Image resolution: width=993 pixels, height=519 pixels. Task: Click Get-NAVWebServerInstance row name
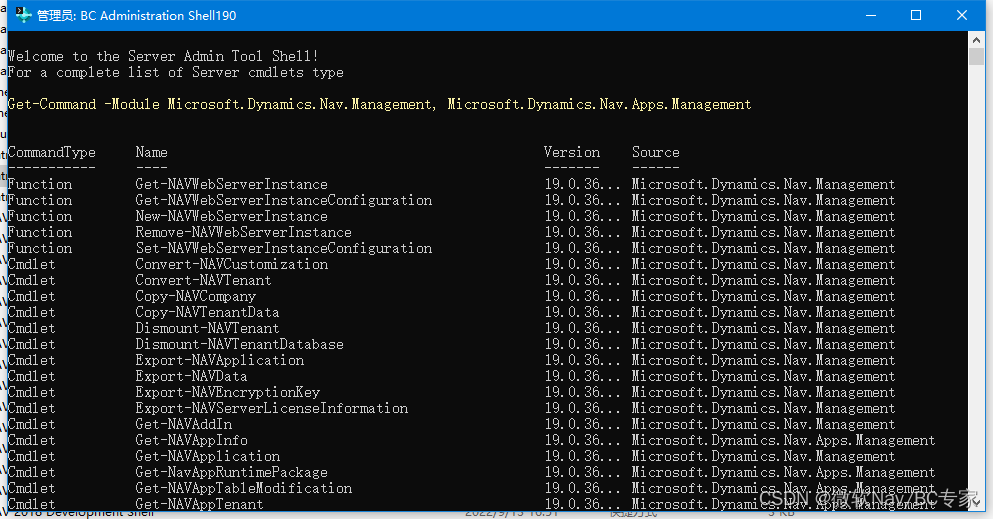tap(232, 185)
